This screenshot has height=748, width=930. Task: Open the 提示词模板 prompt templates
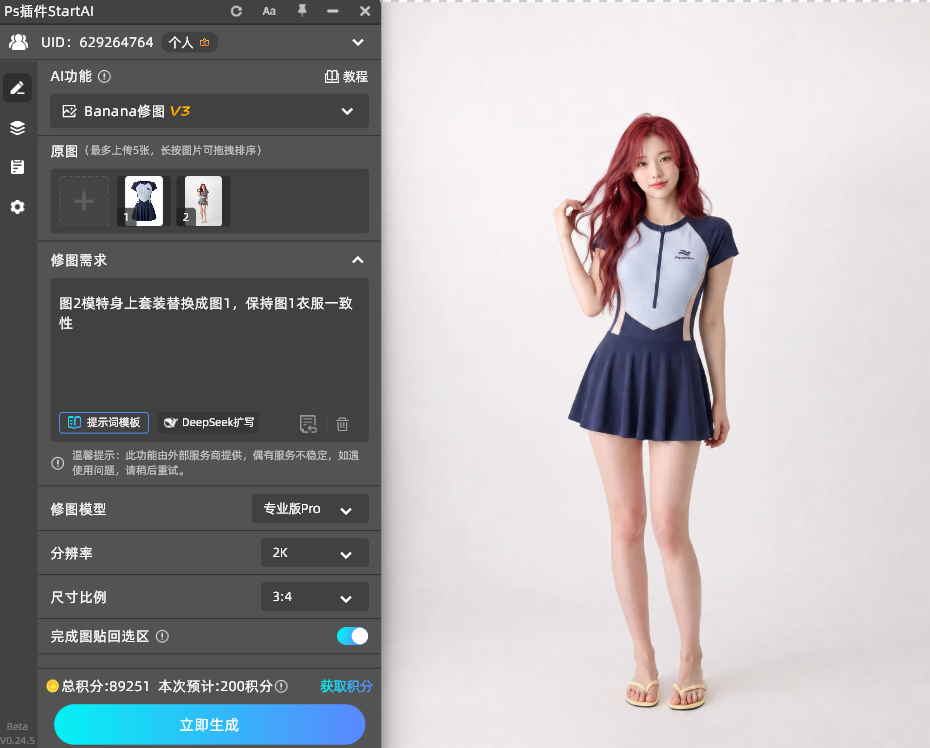[x=104, y=422]
